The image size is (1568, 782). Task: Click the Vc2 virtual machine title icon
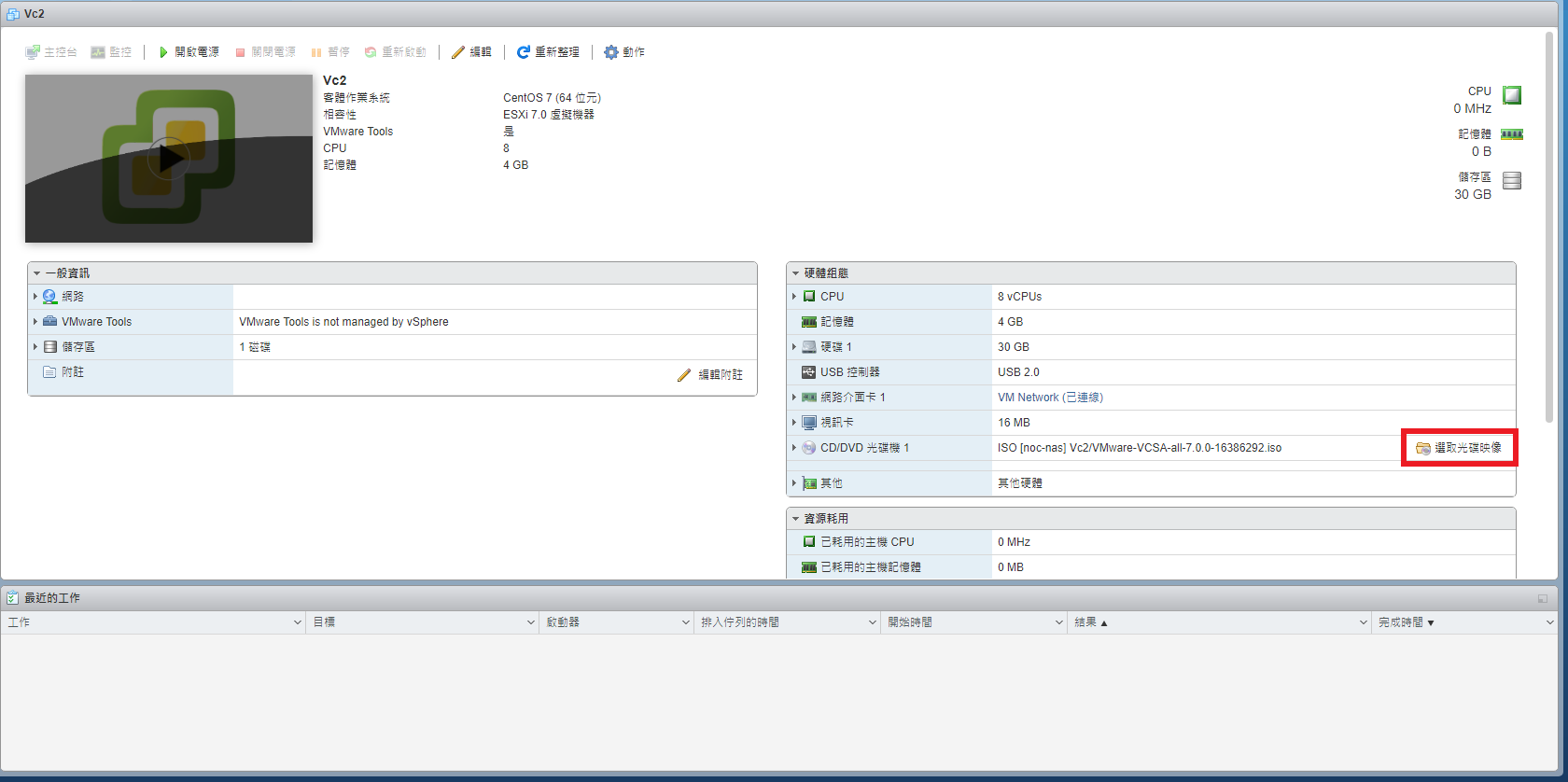click(x=13, y=14)
